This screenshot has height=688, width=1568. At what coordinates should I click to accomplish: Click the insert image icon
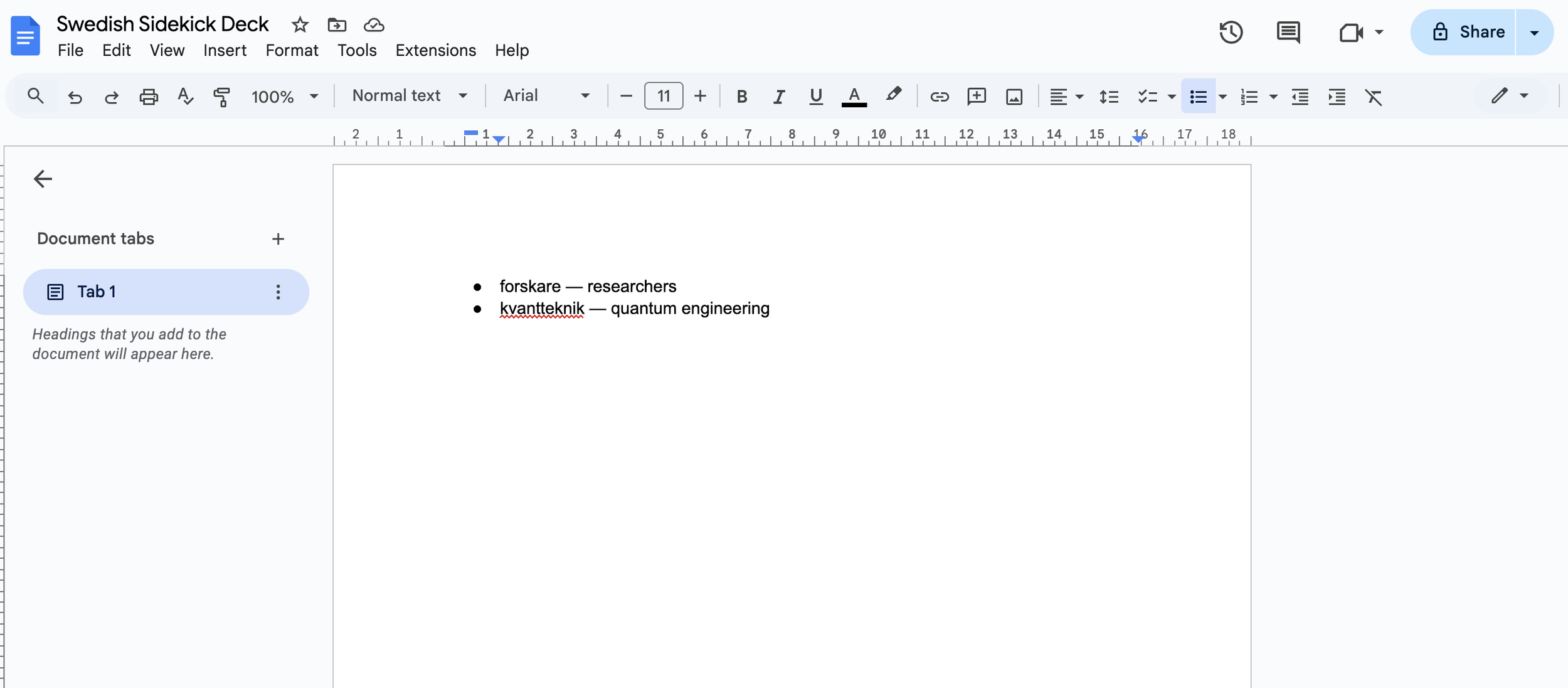1014,97
